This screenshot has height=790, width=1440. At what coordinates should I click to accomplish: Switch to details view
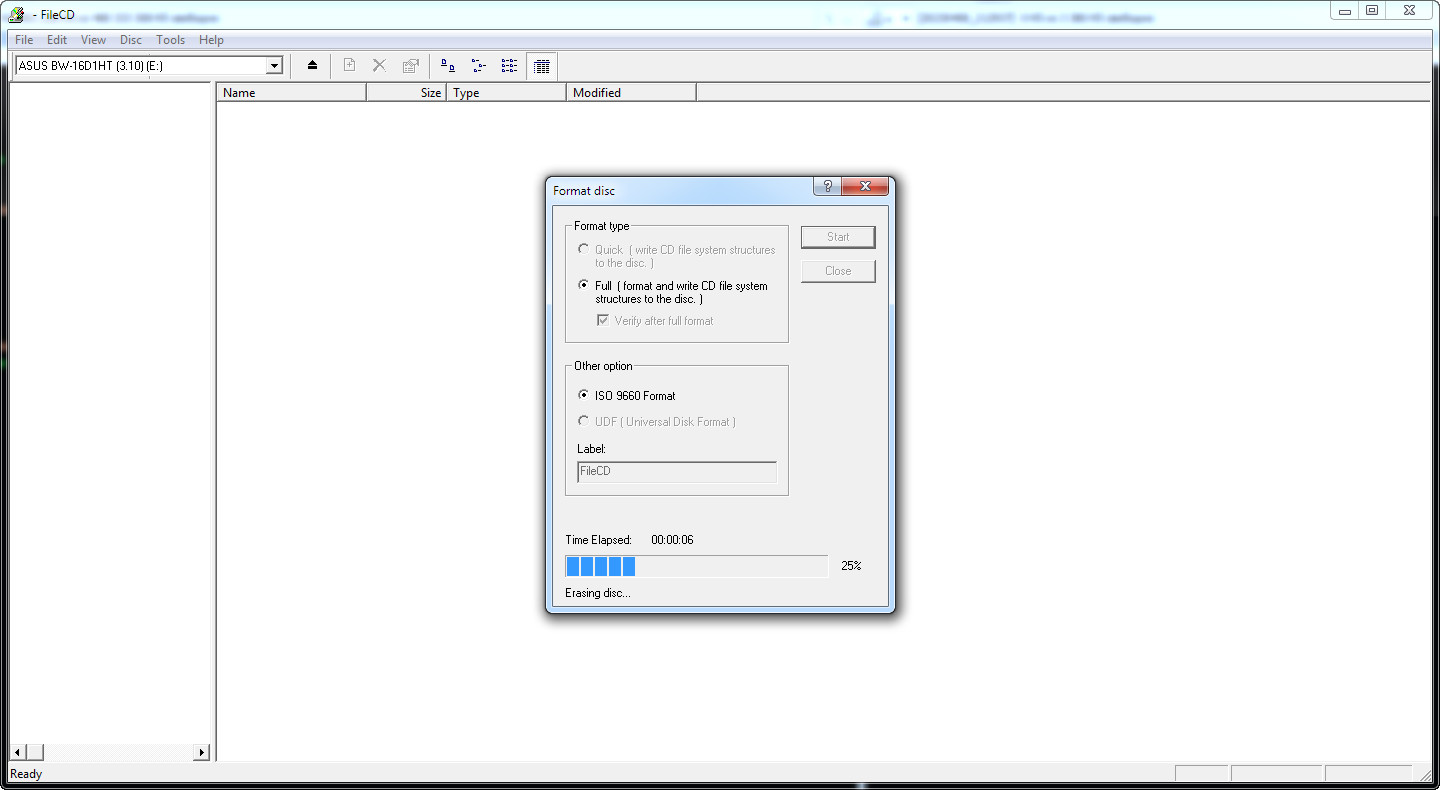(x=541, y=66)
